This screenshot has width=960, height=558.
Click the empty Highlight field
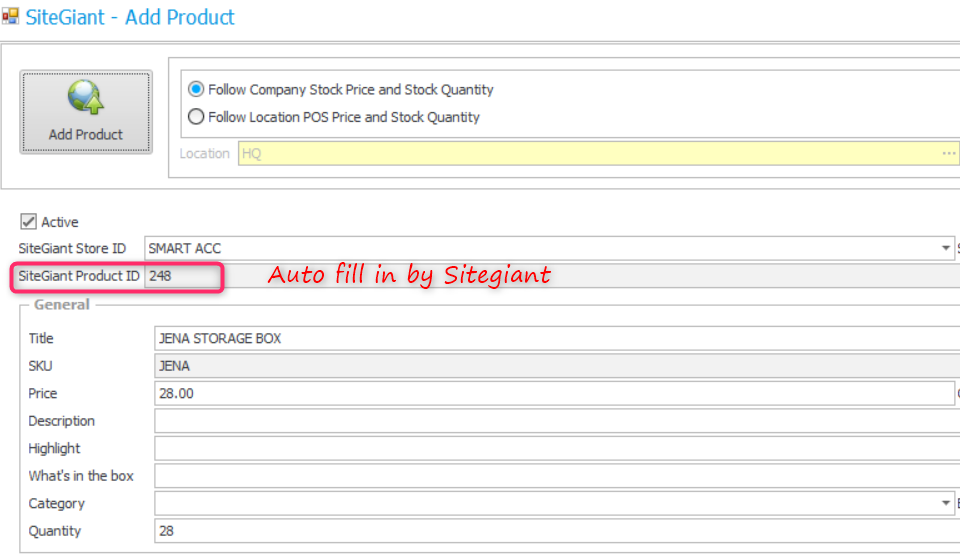coord(557,448)
